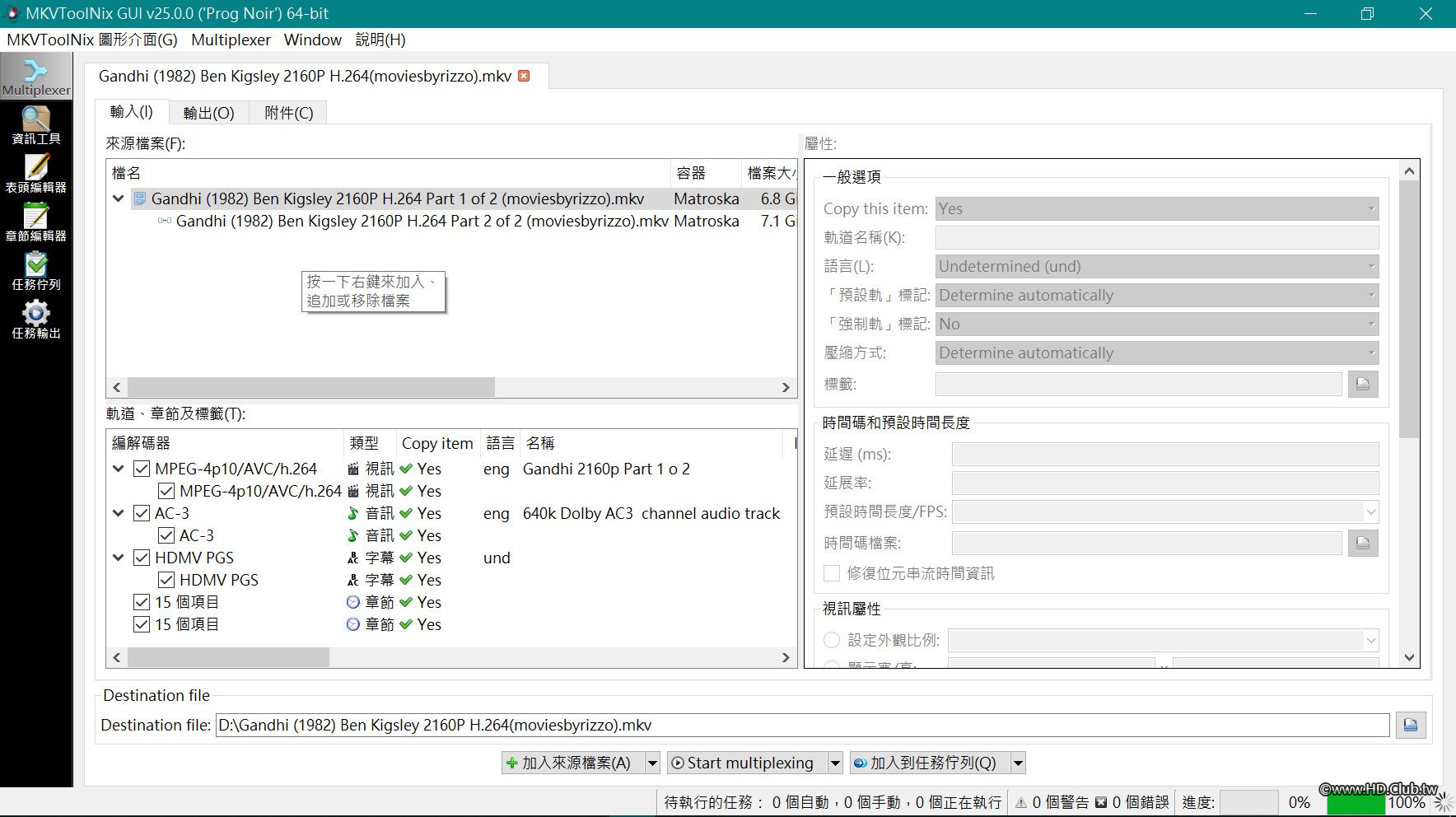Enable 修復位元串流時間資訊 checkbox
This screenshot has width=1456, height=817.
pyautogui.click(x=832, y=573)
